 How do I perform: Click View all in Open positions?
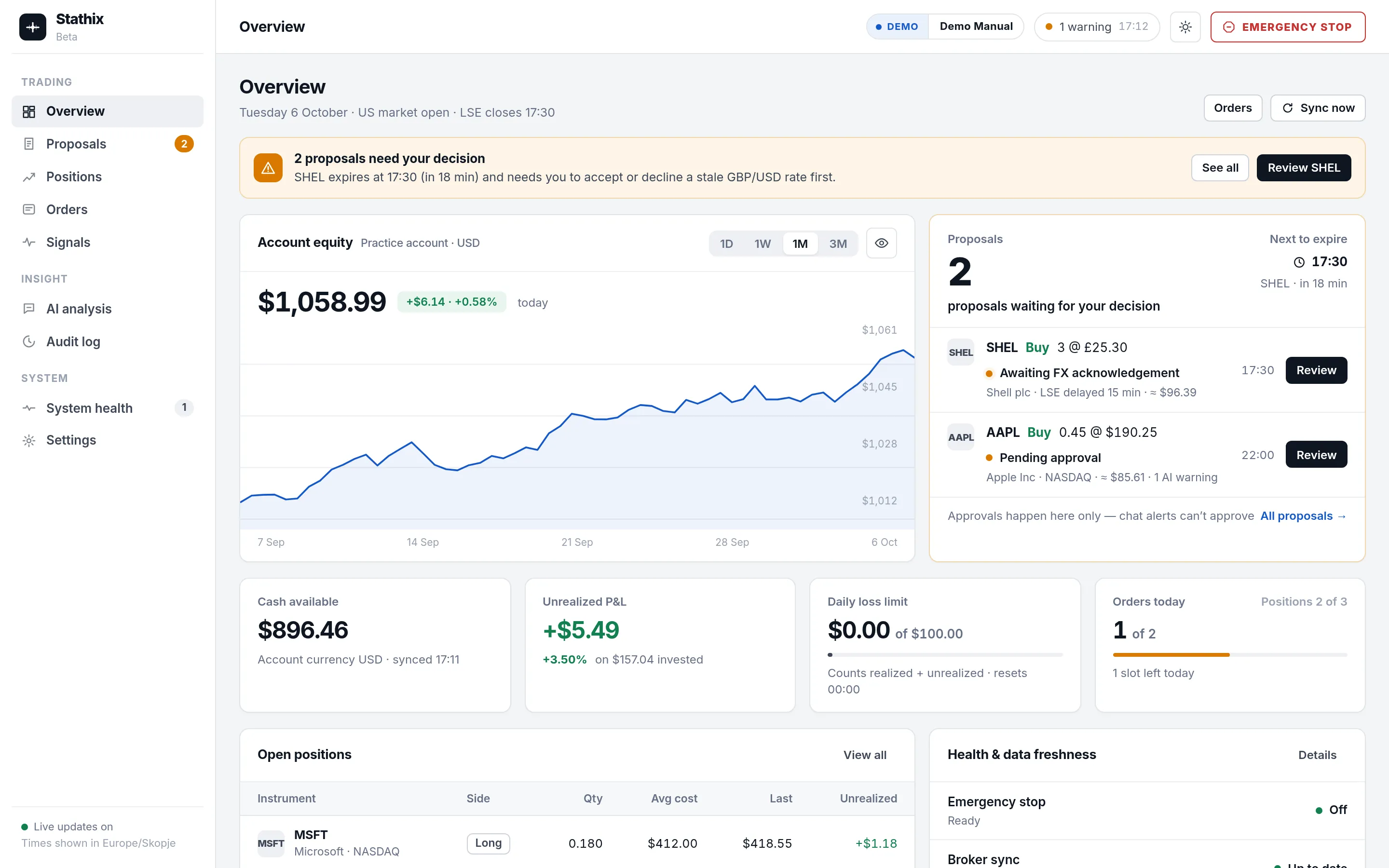pyautogui.click(x=864, y=755)
